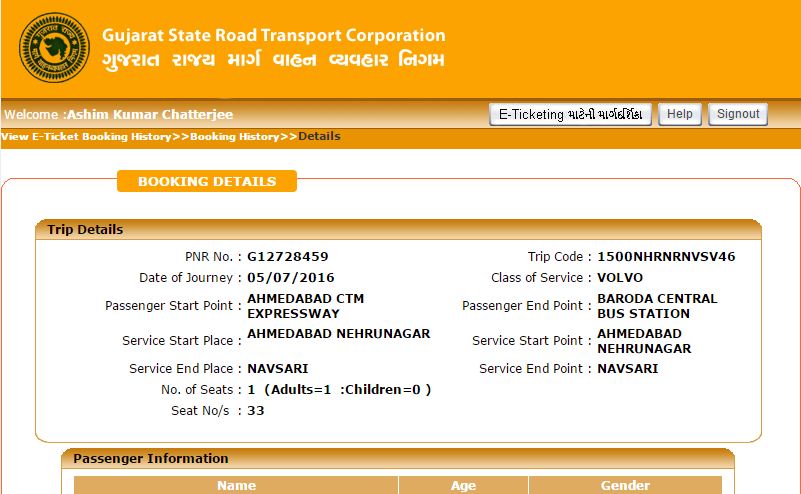Click the Signout button
Image resolution: width=801 pixels, height=494 pixels.
(738, 114)
